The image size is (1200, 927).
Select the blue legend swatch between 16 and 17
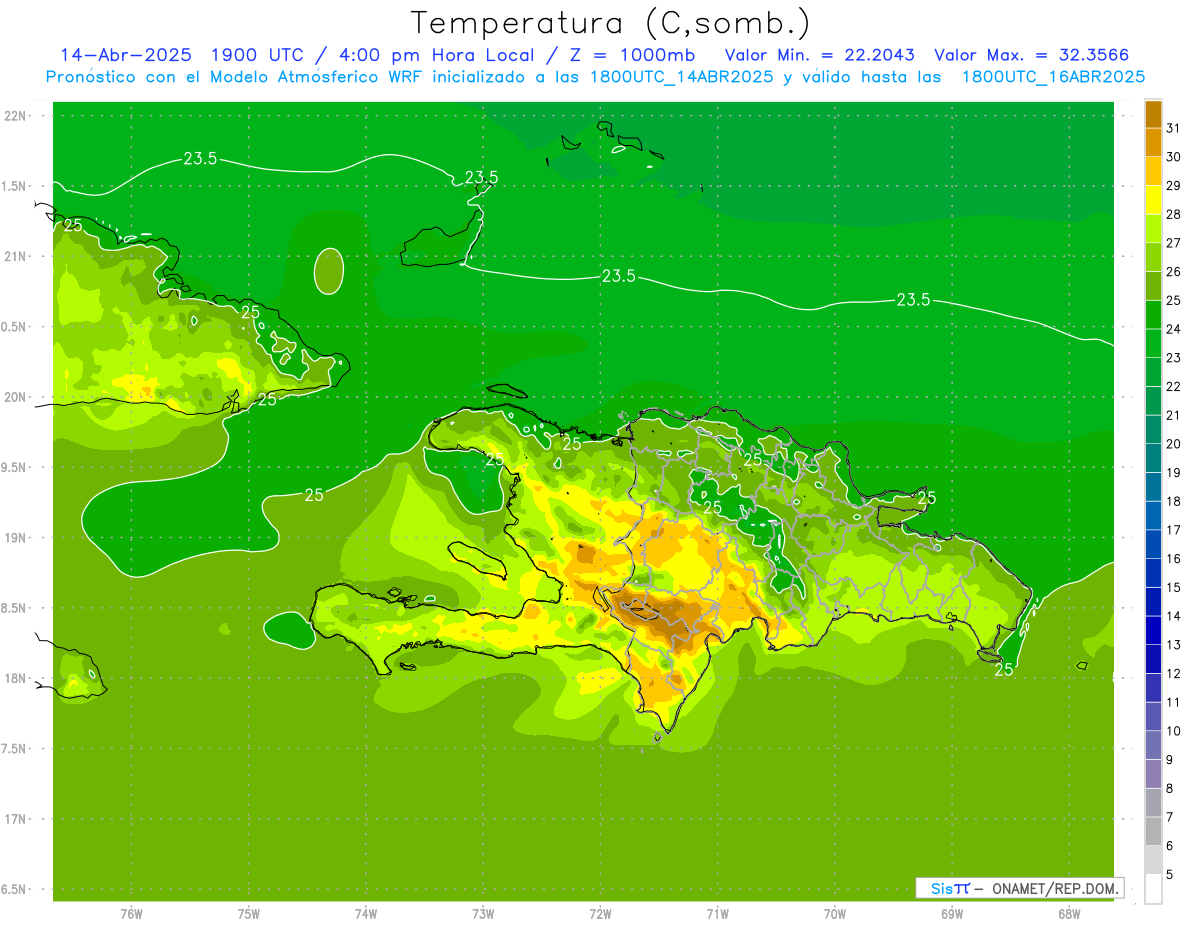[x=1153, y=544]
